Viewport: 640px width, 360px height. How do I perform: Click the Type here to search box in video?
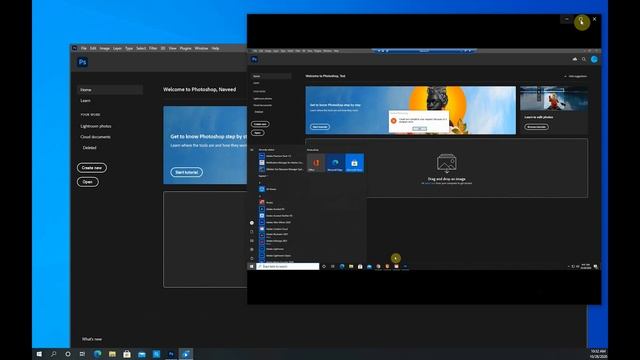288,266
